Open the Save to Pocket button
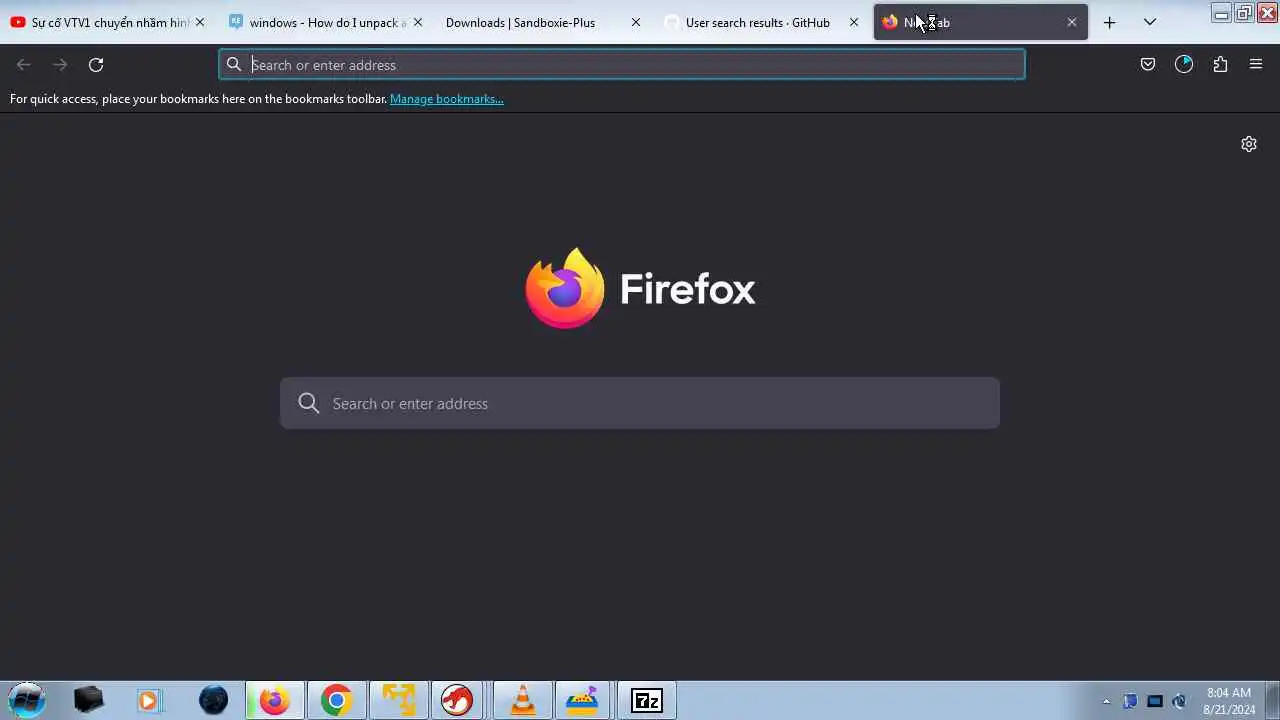 tap(1148, 65)
